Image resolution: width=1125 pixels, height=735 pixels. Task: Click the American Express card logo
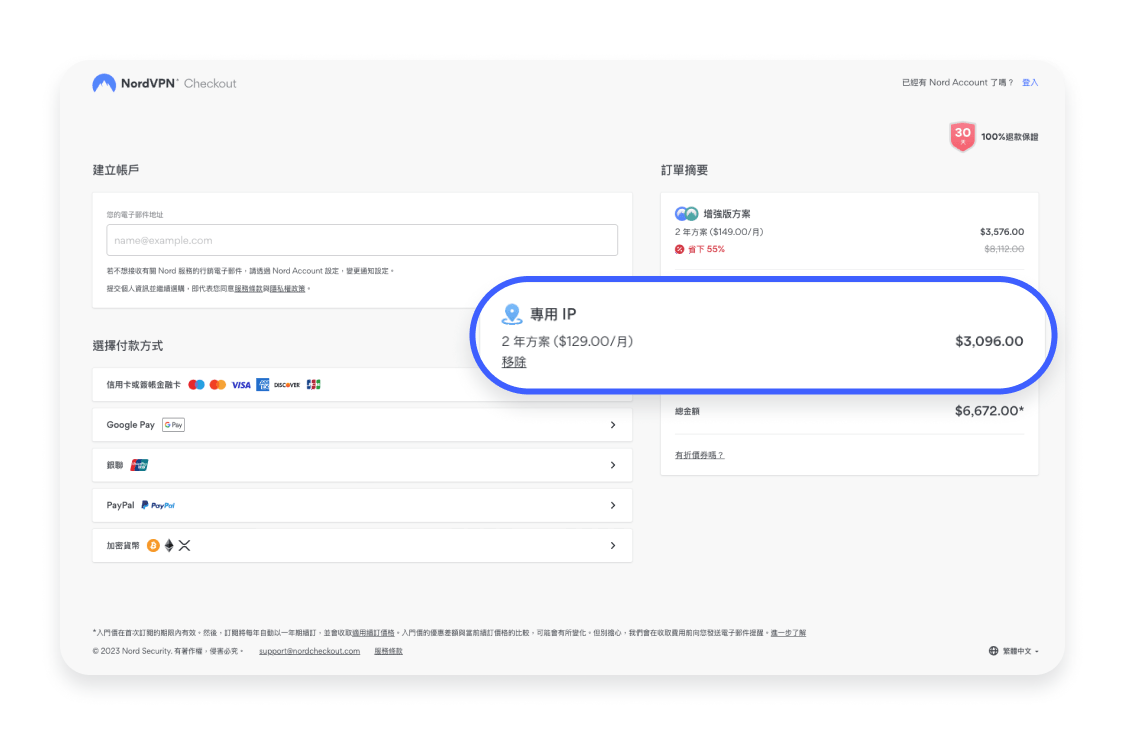(263, 385)
